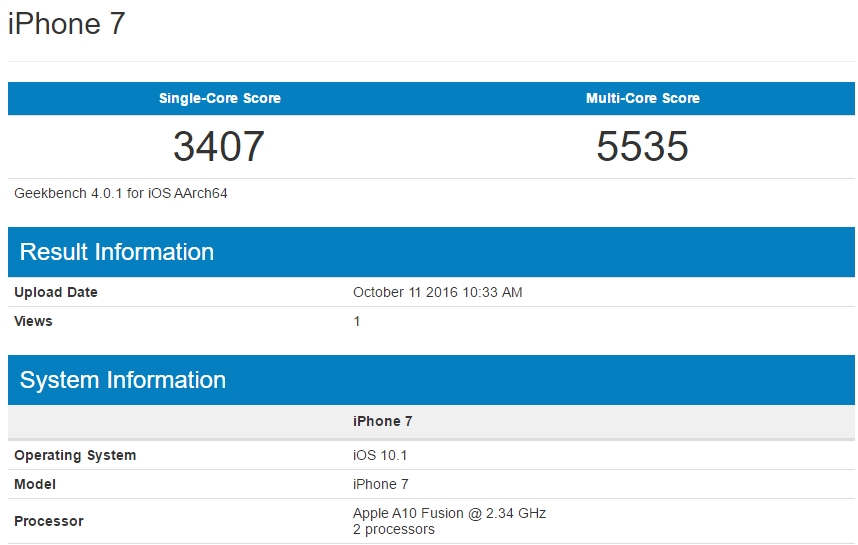858x545 pixels.
Task: Click the multi-core score value 5535
Action: point(642,146)
